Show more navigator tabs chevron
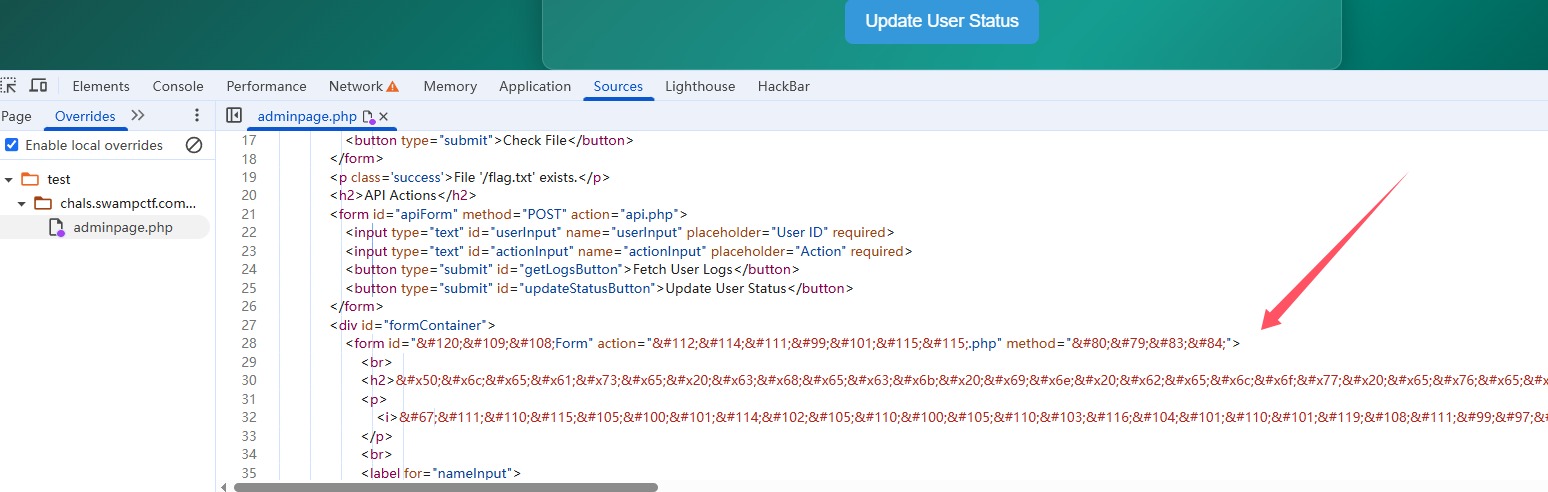Image resolution: width=1548 pixels, height=492 pixels. coord(138,116)
